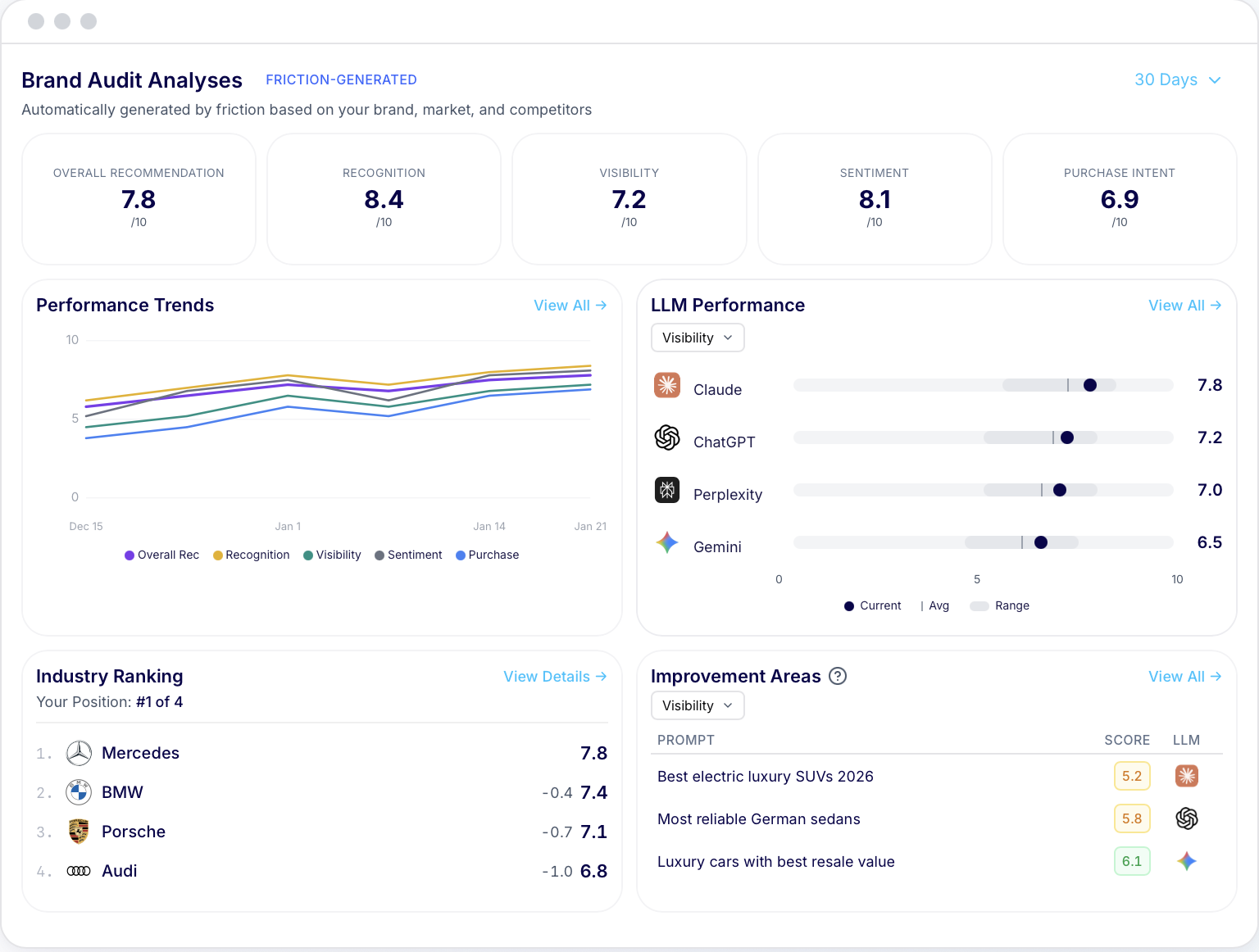
Task: Click ChatGPT icon beside reliable German sedans prompt
Action: [x=1187, y=818]
